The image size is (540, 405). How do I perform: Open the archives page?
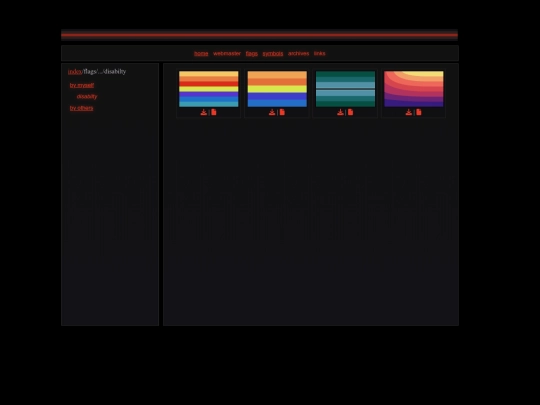tap(299, 53)
